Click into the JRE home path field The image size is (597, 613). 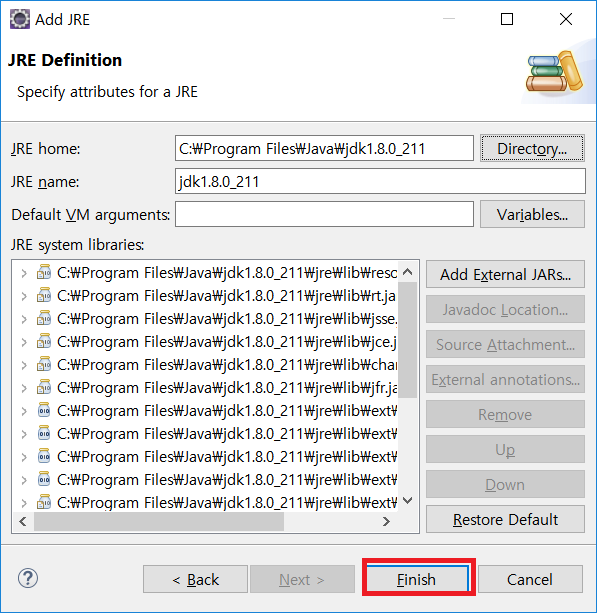point(324,148)
